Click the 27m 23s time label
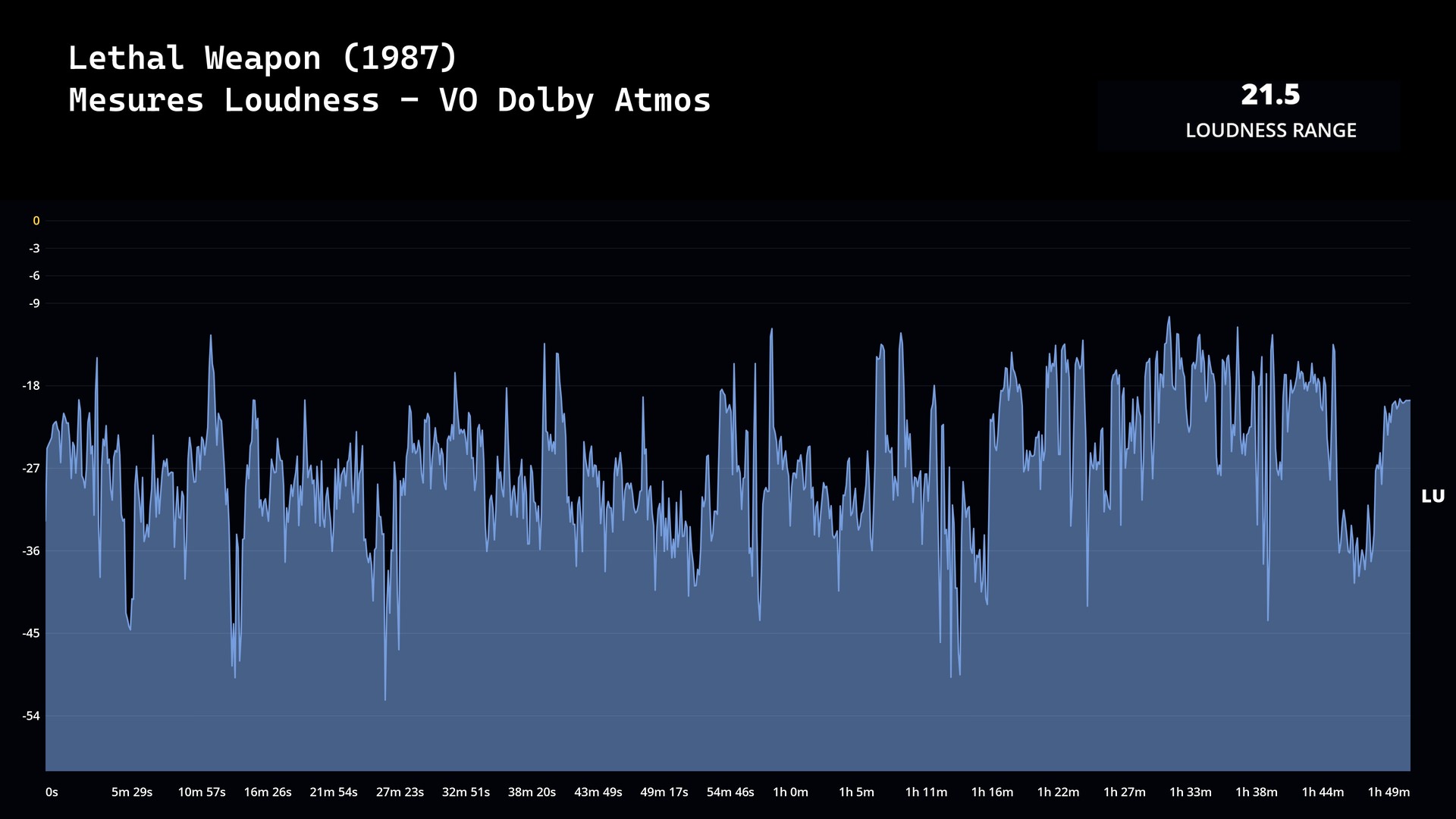The width and height of the screenshot is (1456, 819). [x=400, y=792]
